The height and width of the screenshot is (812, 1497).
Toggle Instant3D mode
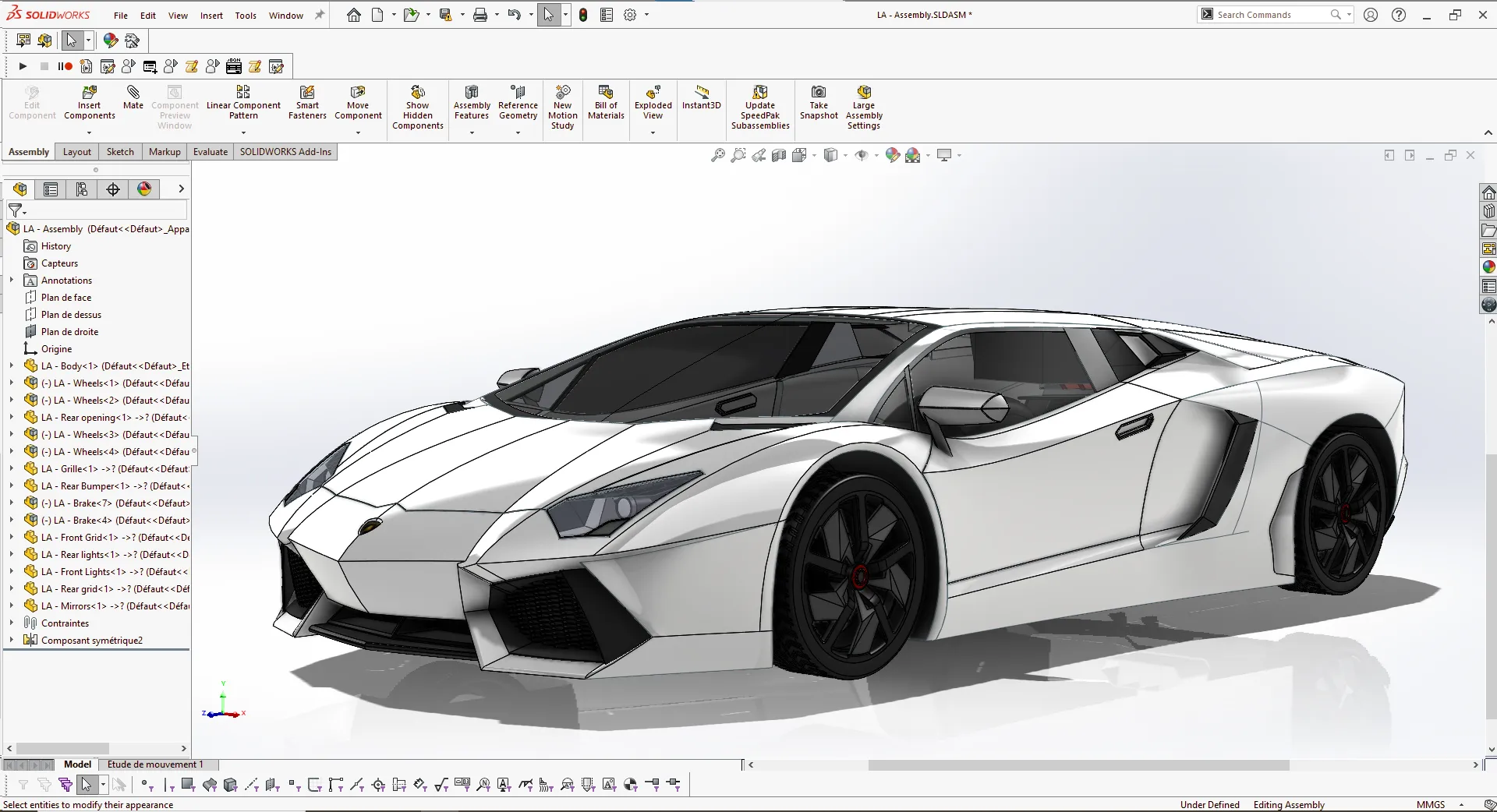coord(702,98)
